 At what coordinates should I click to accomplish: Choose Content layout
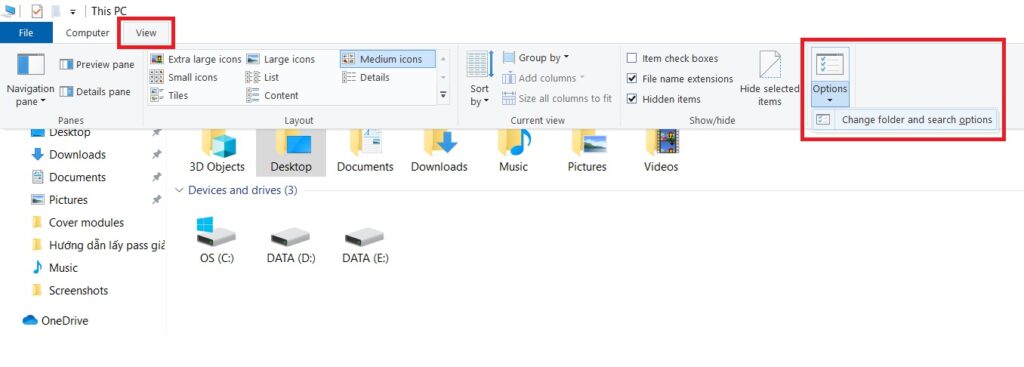[272, 95]
